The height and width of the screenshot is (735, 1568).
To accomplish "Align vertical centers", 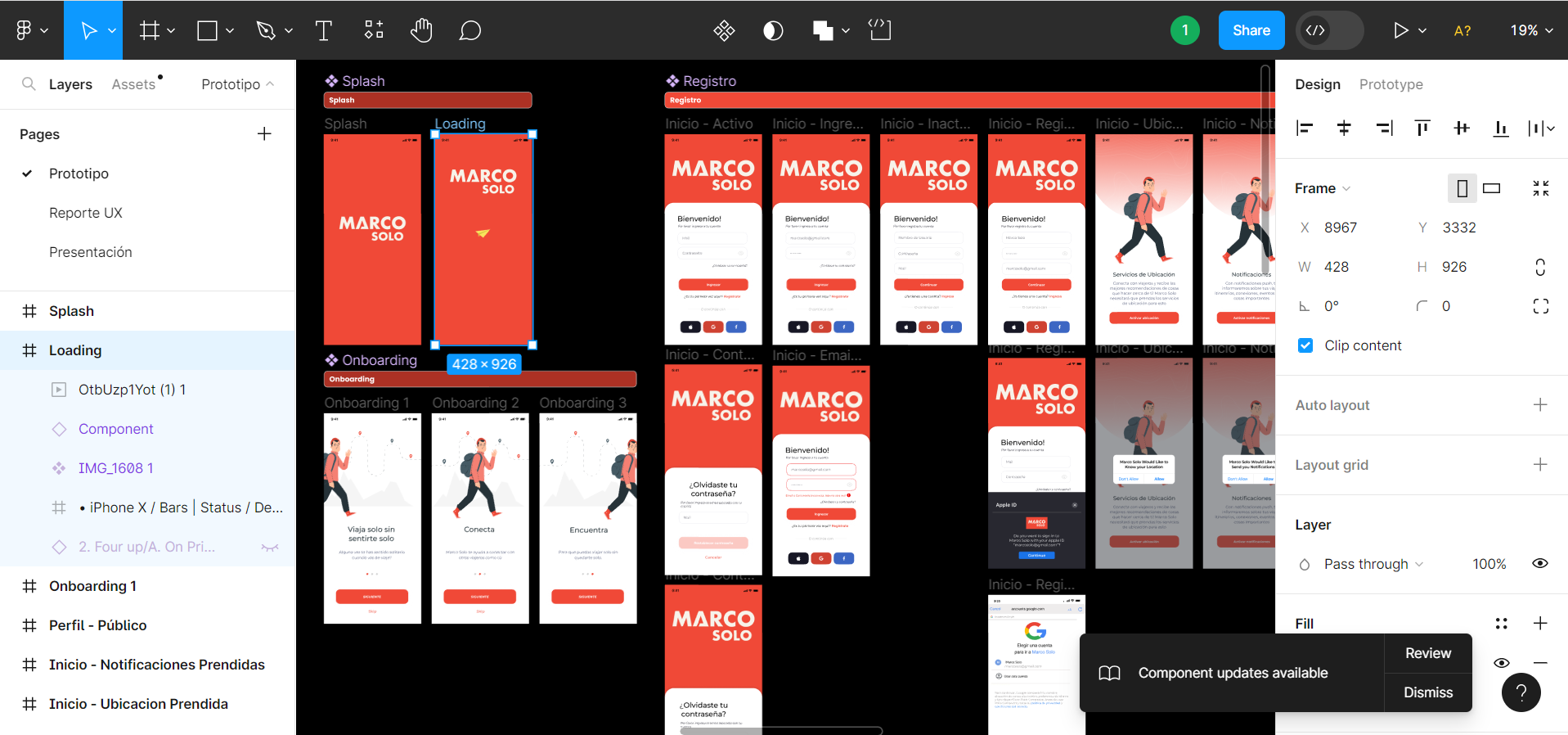I will point(1462,128).
